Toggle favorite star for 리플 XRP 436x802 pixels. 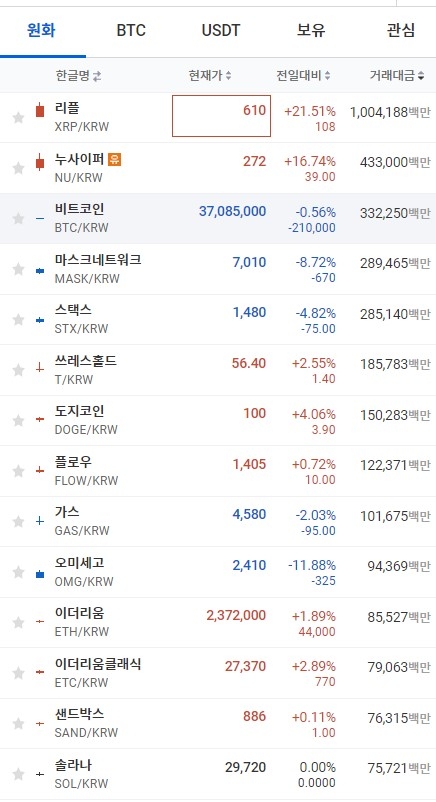coord(18,118)
